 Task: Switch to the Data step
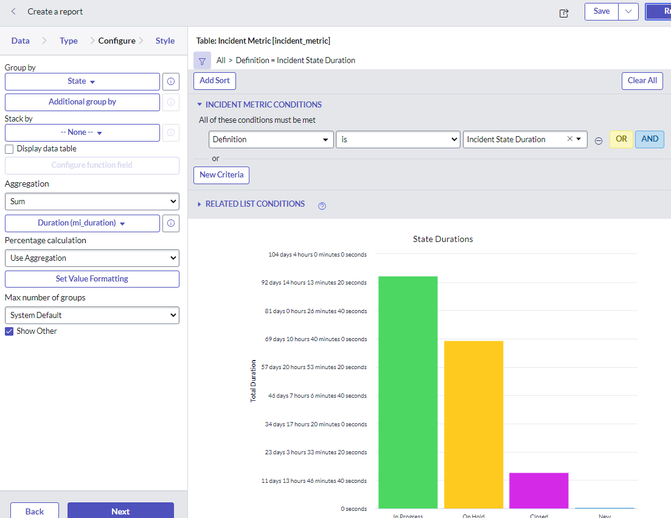click(x=20, y=41)
